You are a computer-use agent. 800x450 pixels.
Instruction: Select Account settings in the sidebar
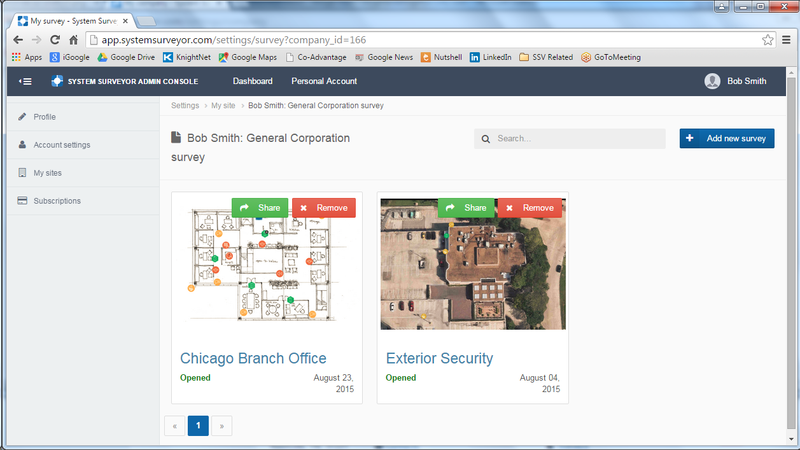83,145
